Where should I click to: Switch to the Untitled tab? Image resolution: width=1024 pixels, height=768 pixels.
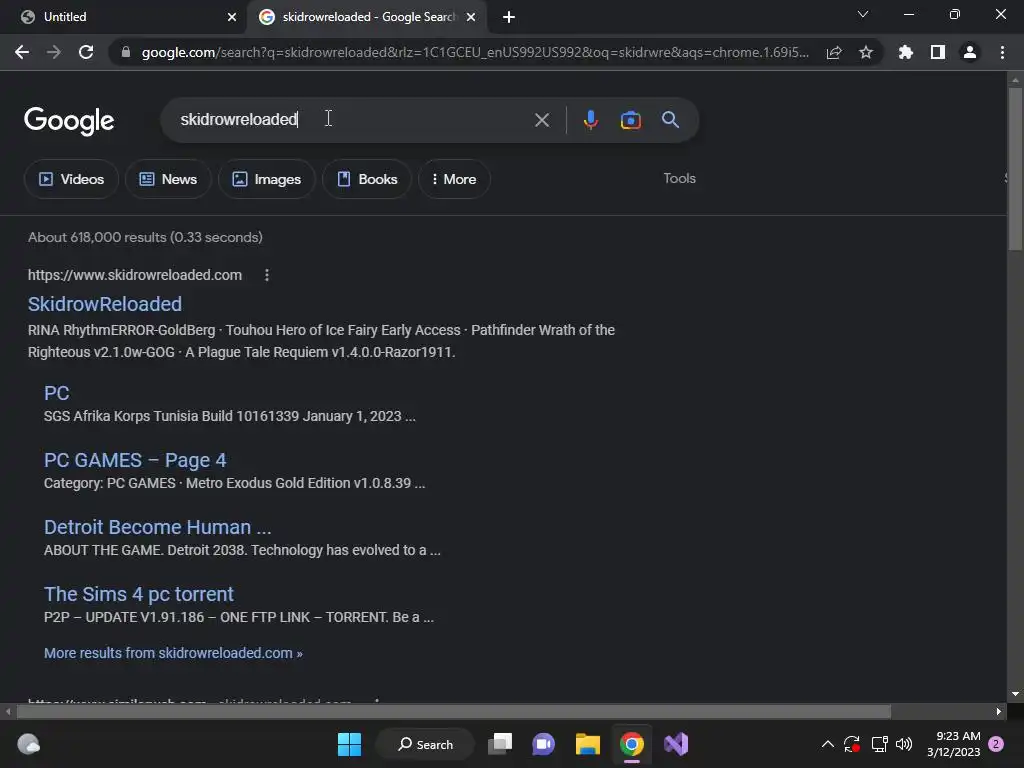coord(124,17)
